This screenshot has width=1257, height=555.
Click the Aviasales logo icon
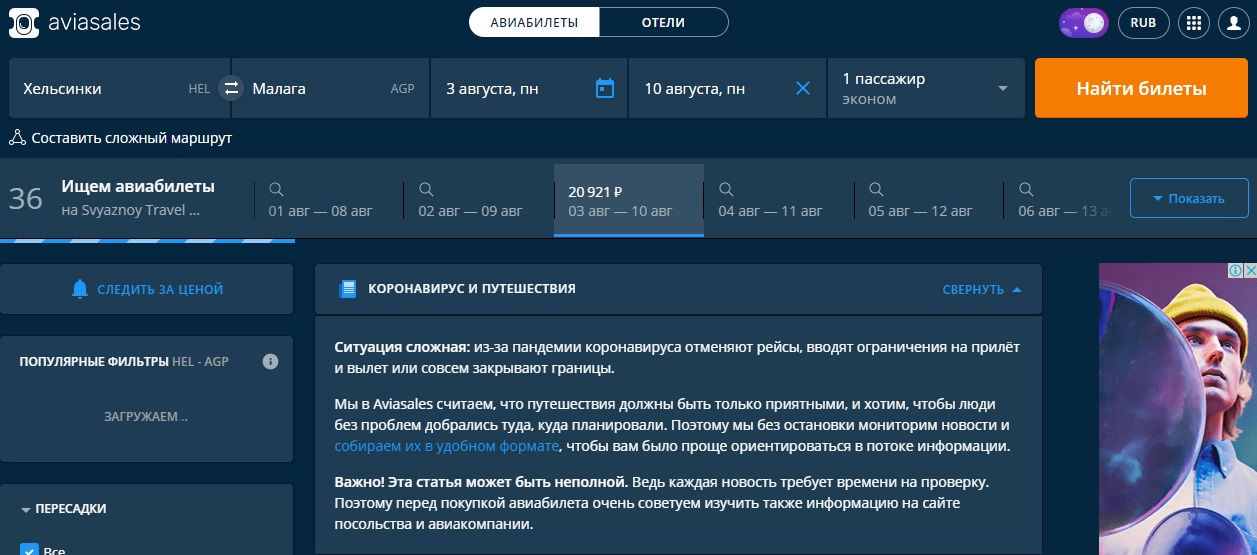[x=24, y=22]
